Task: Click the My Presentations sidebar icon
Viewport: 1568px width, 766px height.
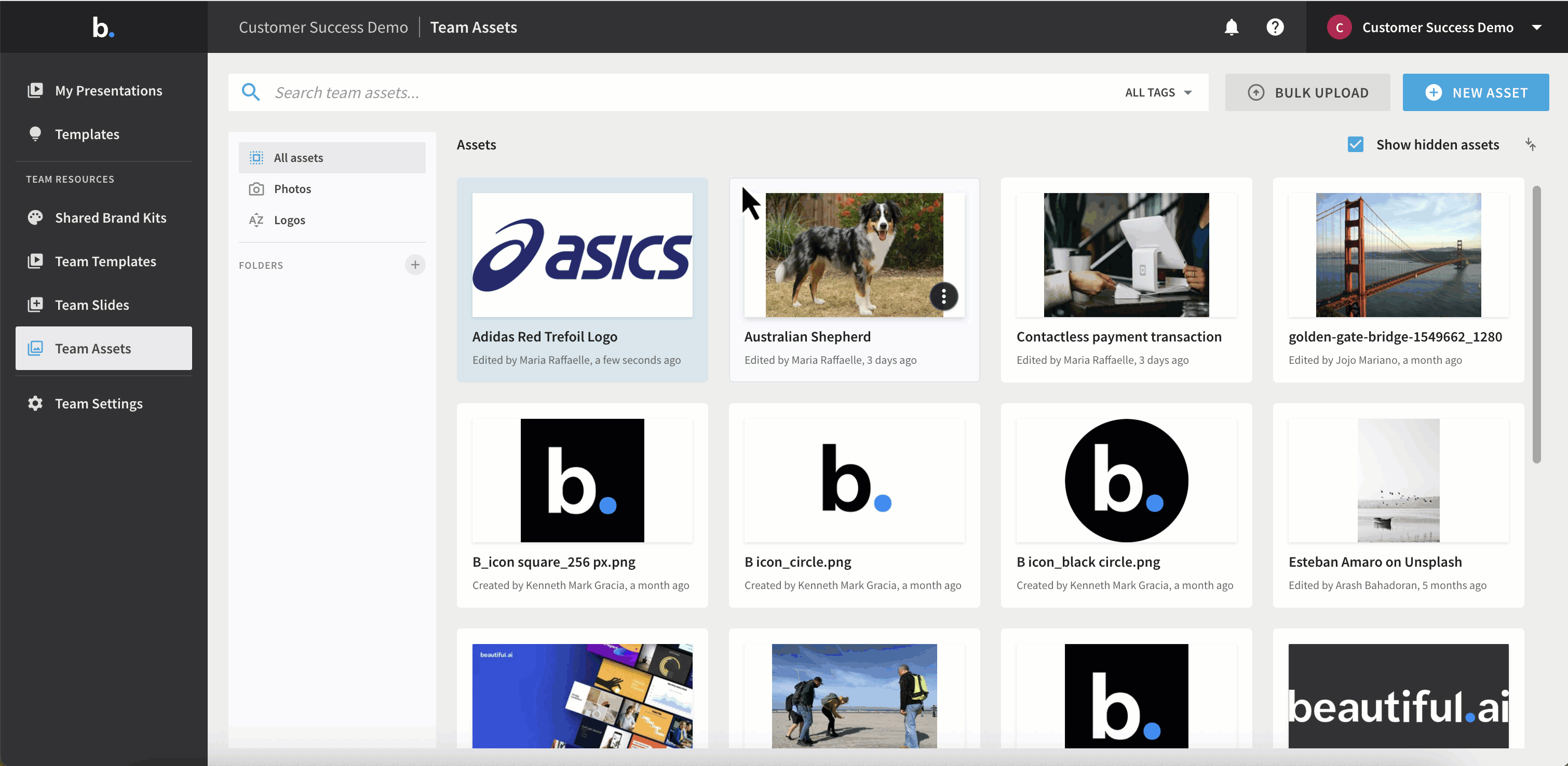Action: point(35,90)
